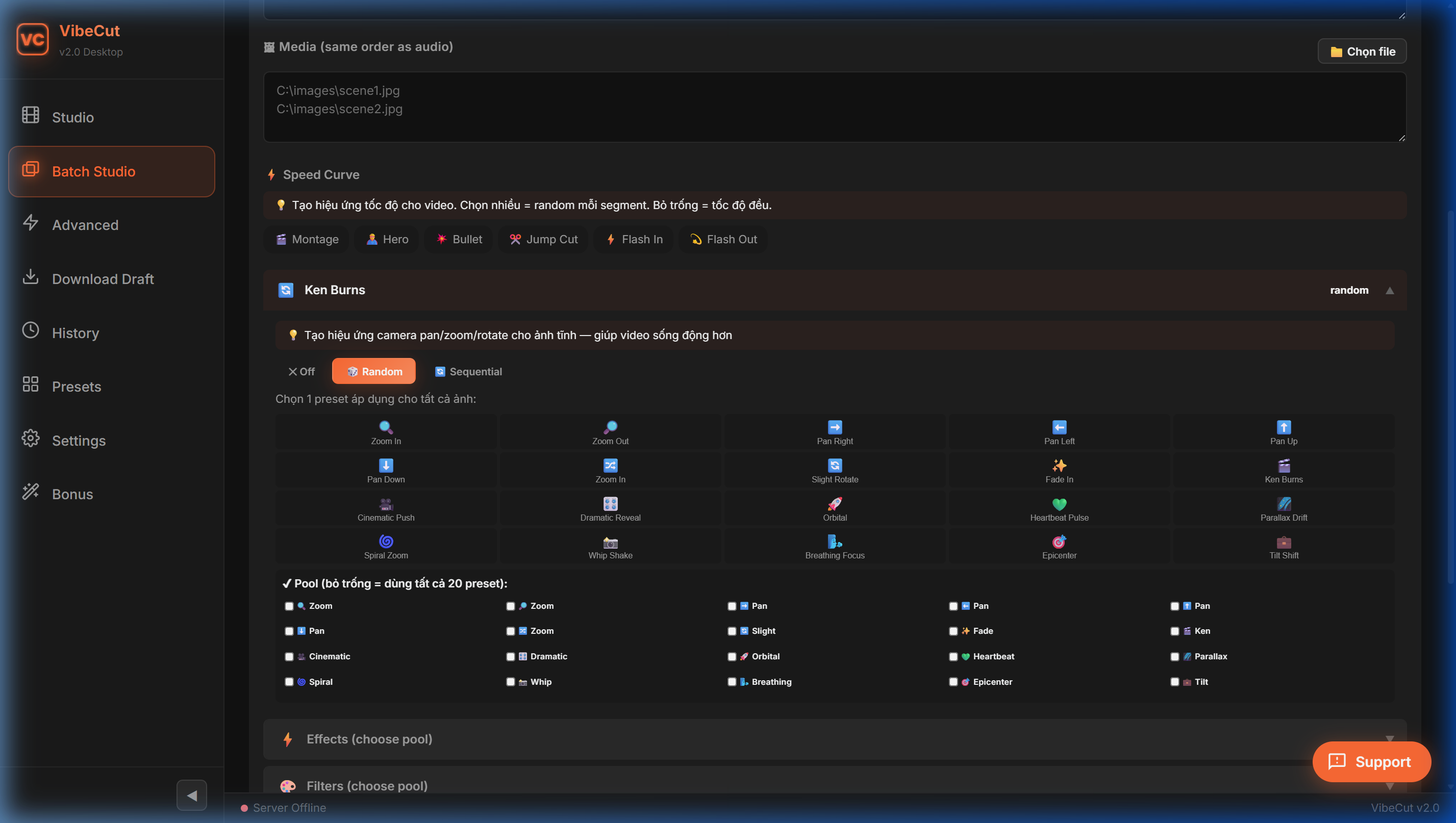This screenshot has width=1456, height=823.
Task: Enable the Epicenter pool checkbox
Action: click(953, 682)
